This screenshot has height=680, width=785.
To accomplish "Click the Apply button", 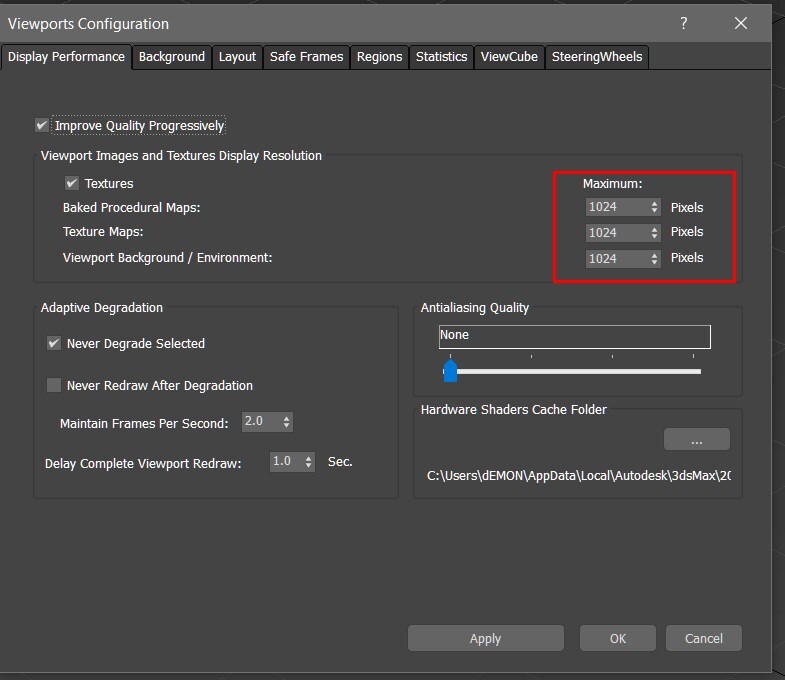I will tap(486, 638).
